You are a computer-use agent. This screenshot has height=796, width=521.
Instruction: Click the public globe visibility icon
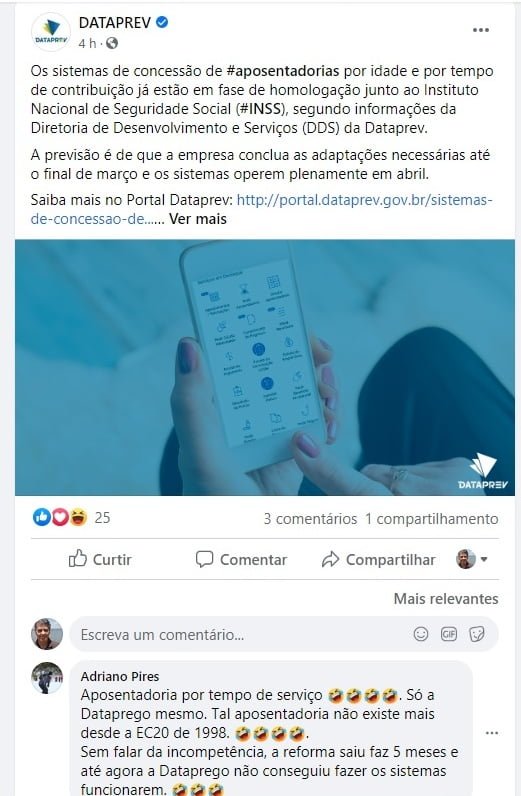(x=112, y=44)
